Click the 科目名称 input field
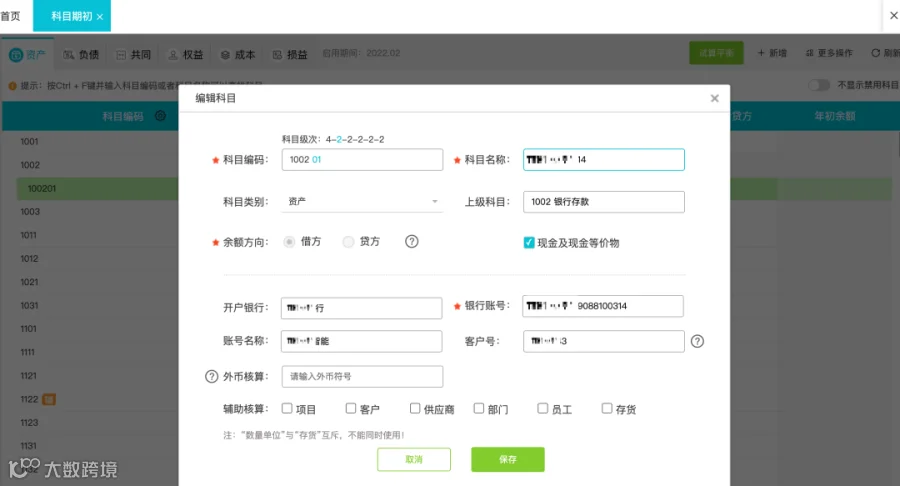This screenshot has width=900, height=486. click(x=604, y=160)
